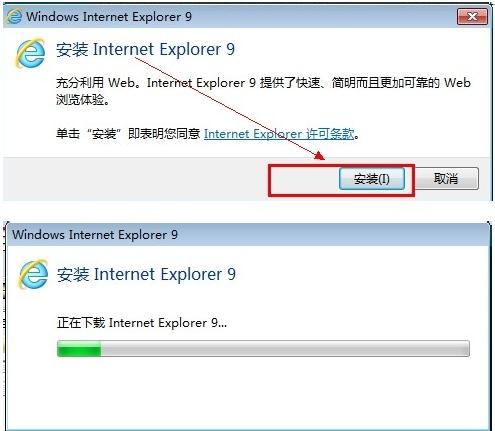Screen dimensions: 495x431
Task: Cancel setup with the 取消 button
Action: (x=446, y=178)
